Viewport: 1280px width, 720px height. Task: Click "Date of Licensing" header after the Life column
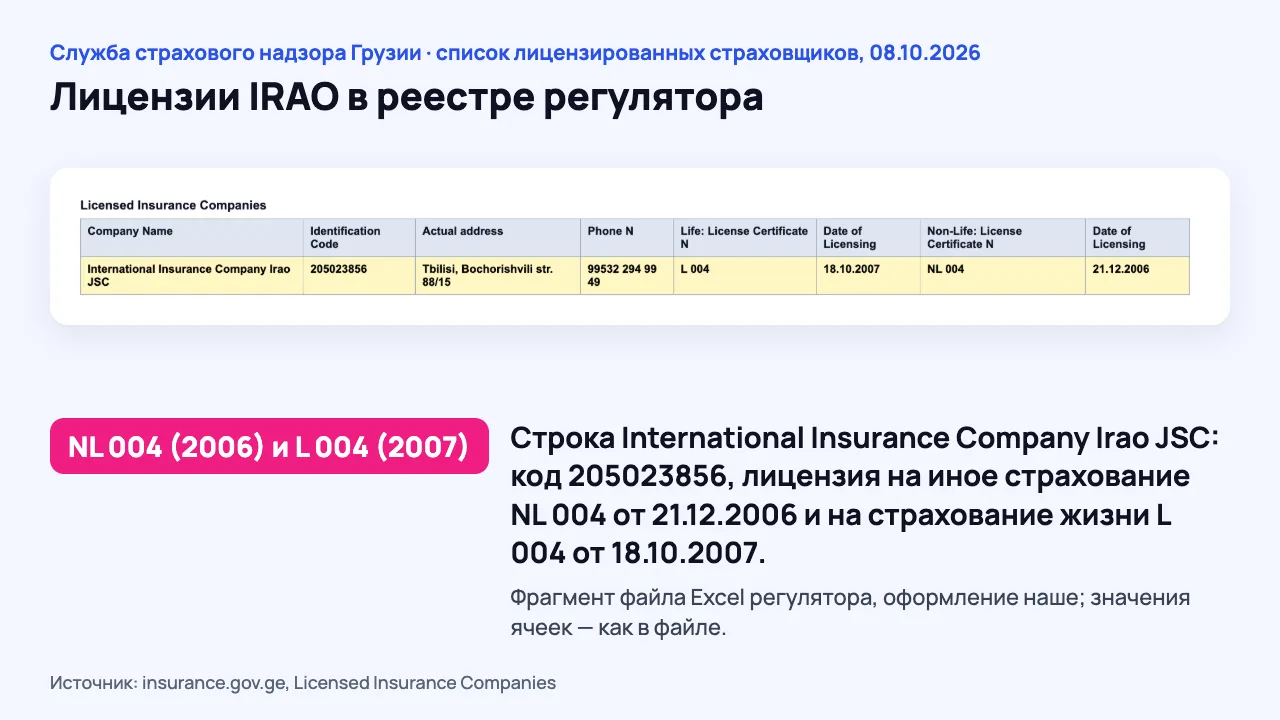tap(868, 238)
